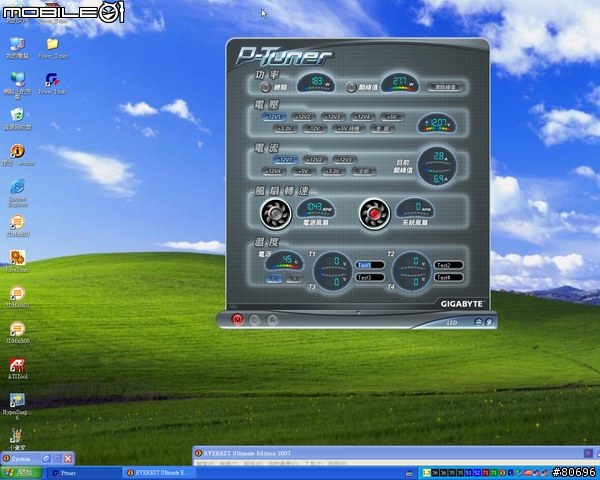Click the power supply fan icon
The width and height of the screenshot is (600, 480).
click(276, 214)
